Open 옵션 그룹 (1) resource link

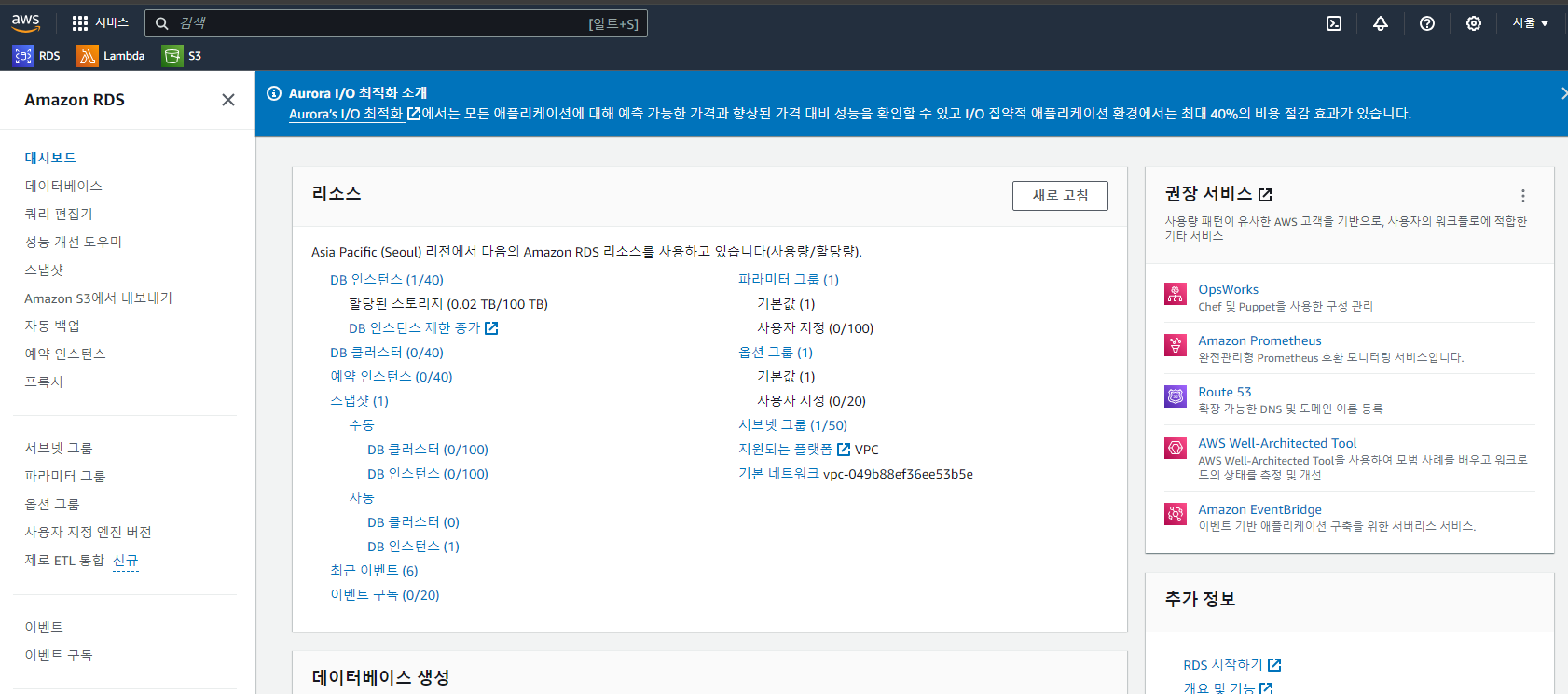coord(776,353)
